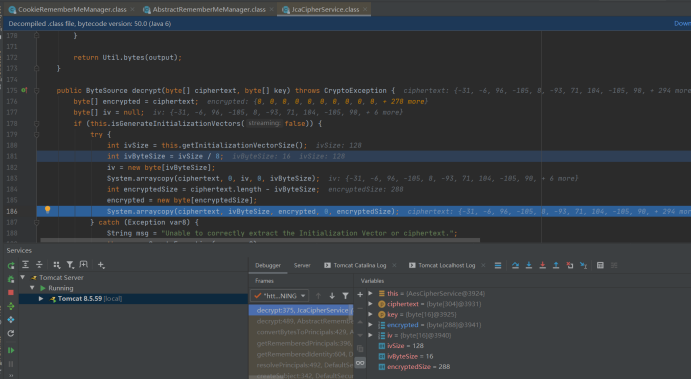The width and height of the screenshot is (692, 379).
Task: Stop the running Tomcat server, red square
Action: [11, 293]
